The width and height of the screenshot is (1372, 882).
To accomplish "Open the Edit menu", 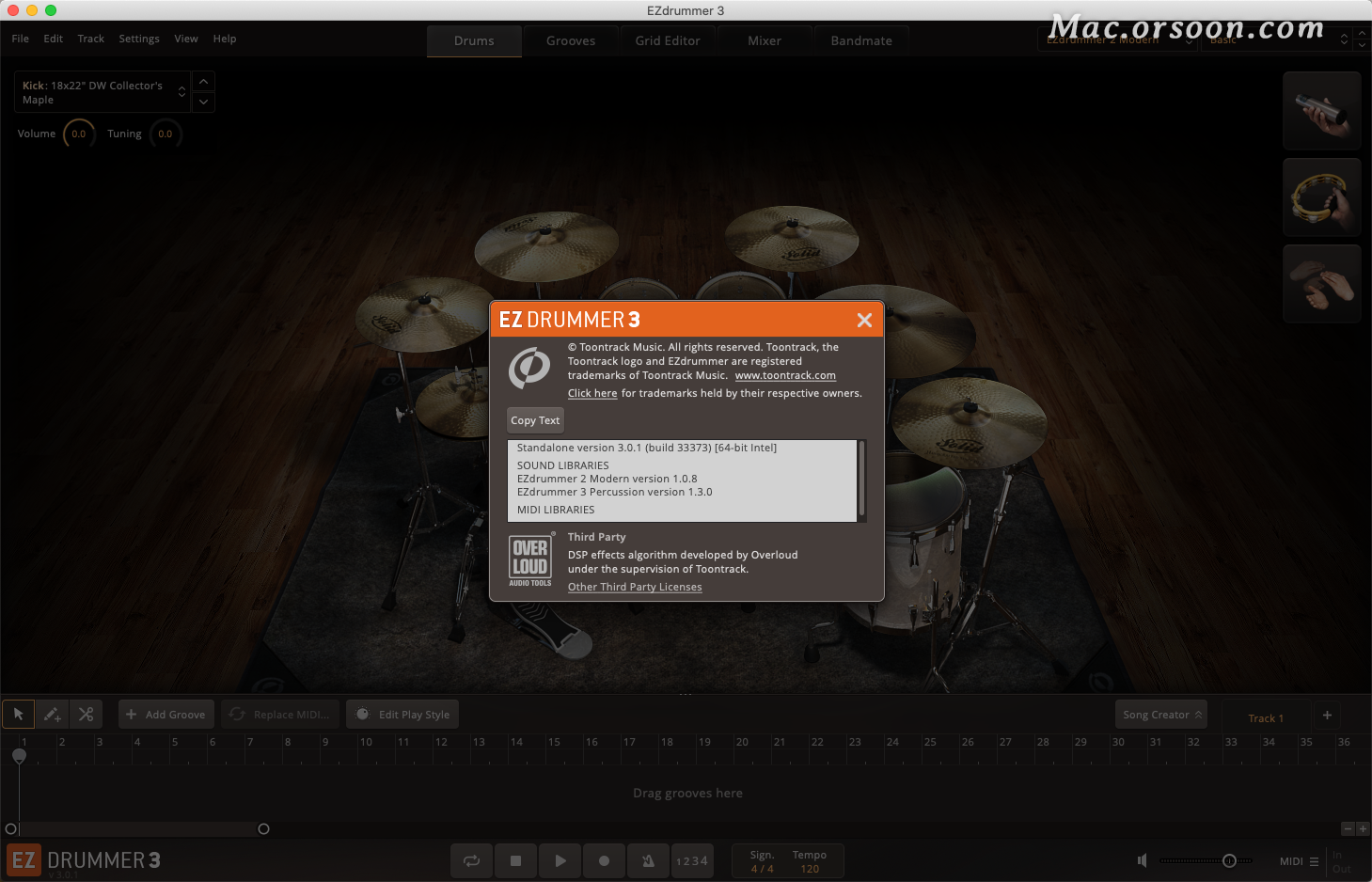I will click(54, 39).
